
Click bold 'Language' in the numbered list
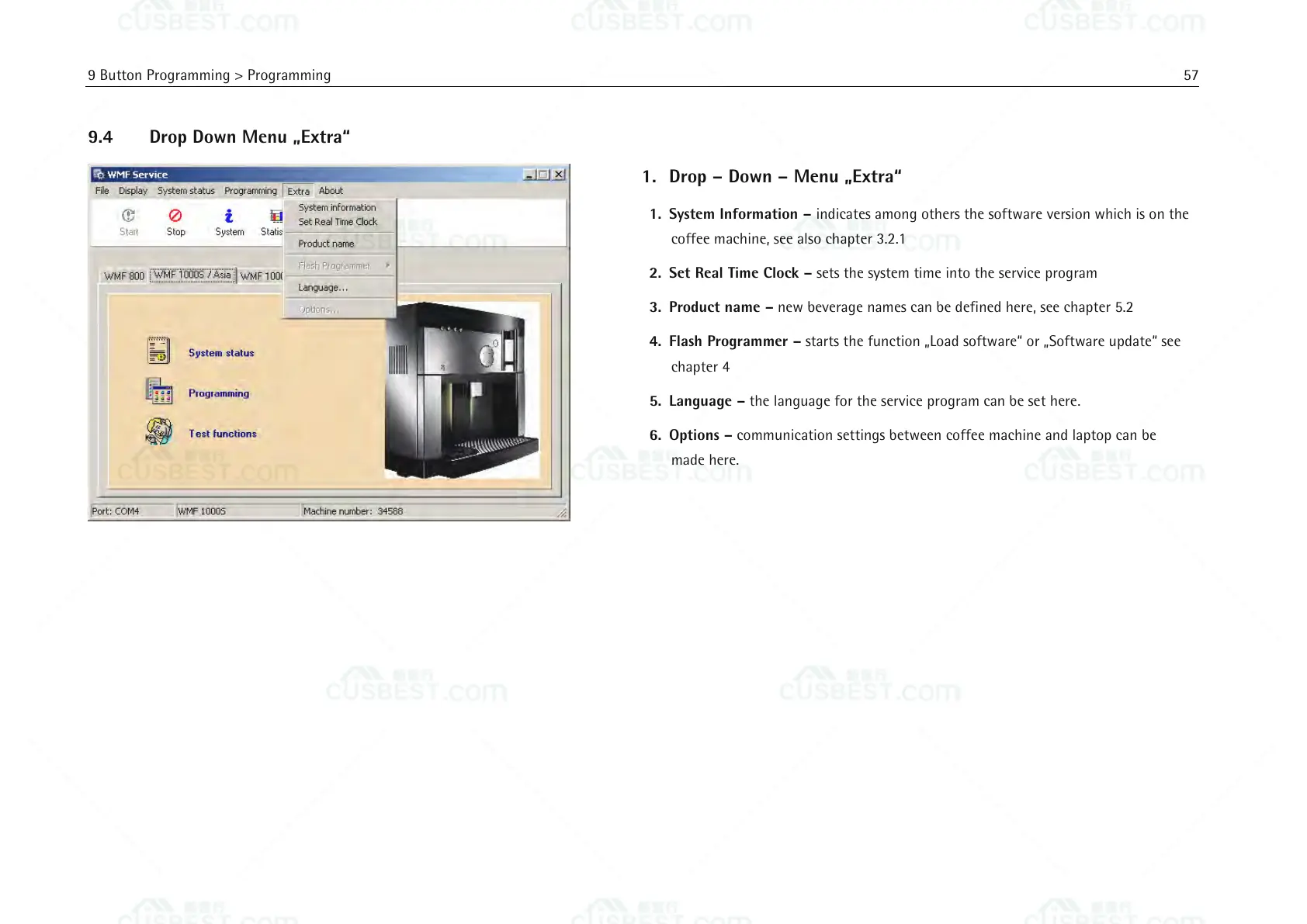(x=701, y=401)
